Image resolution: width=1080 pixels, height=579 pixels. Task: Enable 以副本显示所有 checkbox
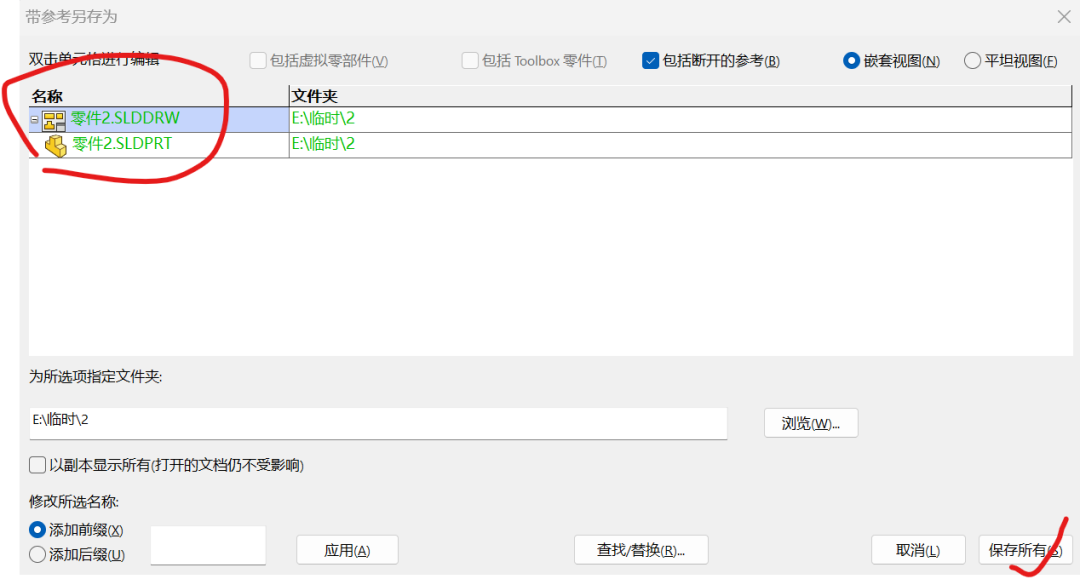pyautogui.click(x=38, y=465)
